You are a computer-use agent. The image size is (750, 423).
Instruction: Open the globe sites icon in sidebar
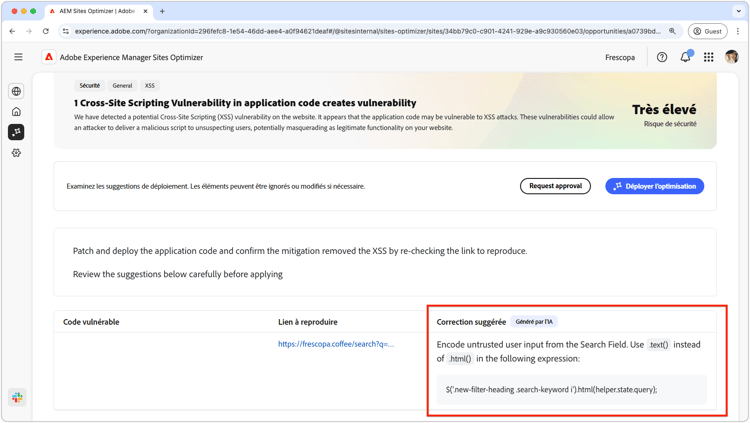tap(16, 91)
